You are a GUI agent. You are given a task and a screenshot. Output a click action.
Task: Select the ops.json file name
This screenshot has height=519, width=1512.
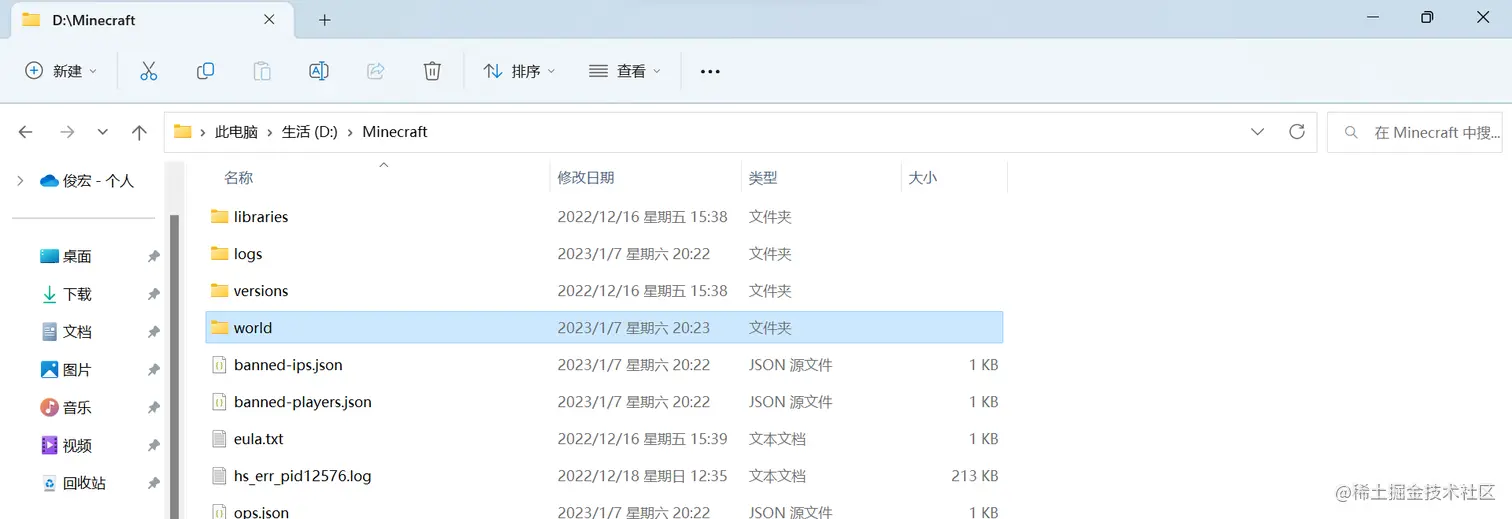261,512
